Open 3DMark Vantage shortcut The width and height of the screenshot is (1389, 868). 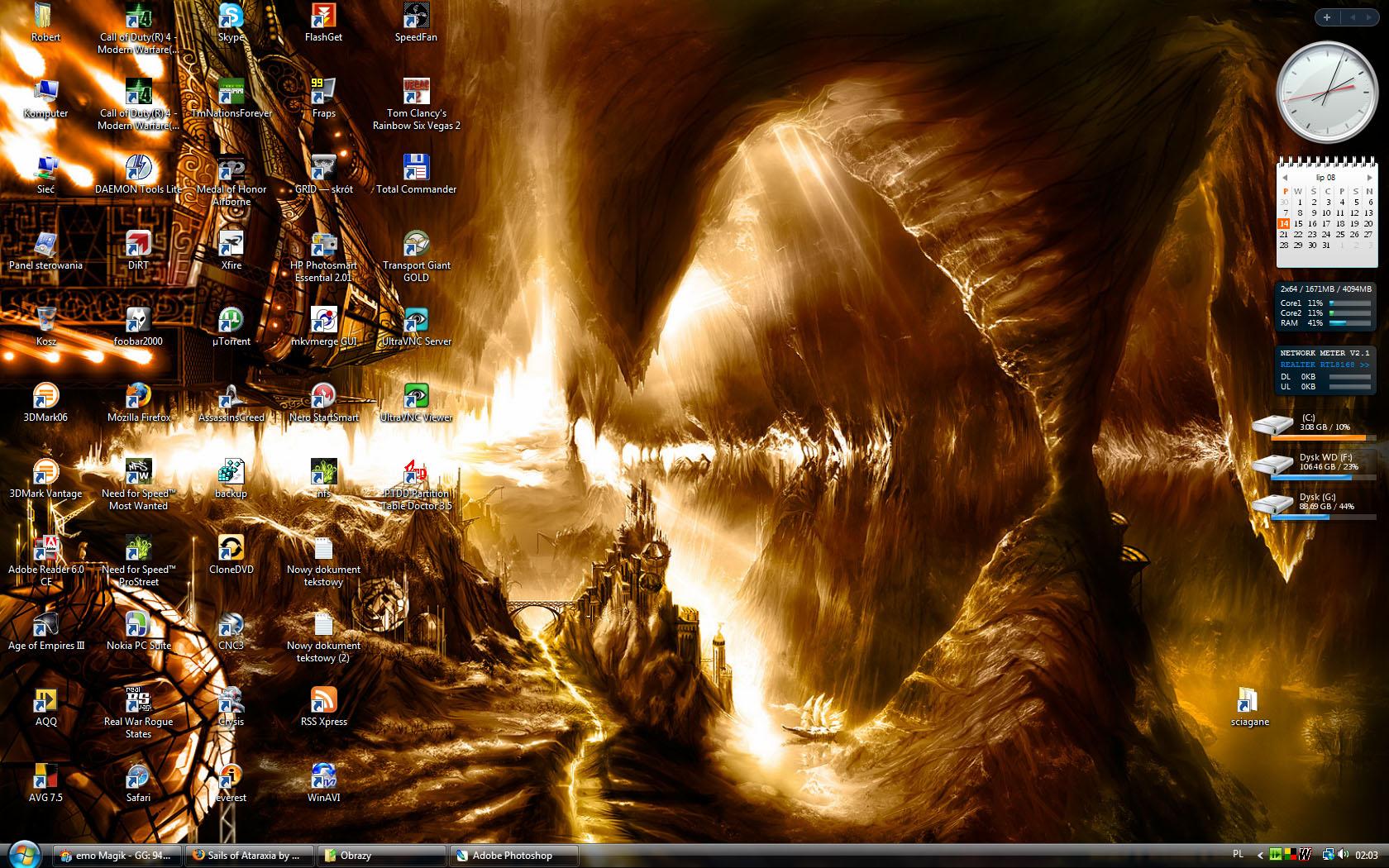point(46,479)
